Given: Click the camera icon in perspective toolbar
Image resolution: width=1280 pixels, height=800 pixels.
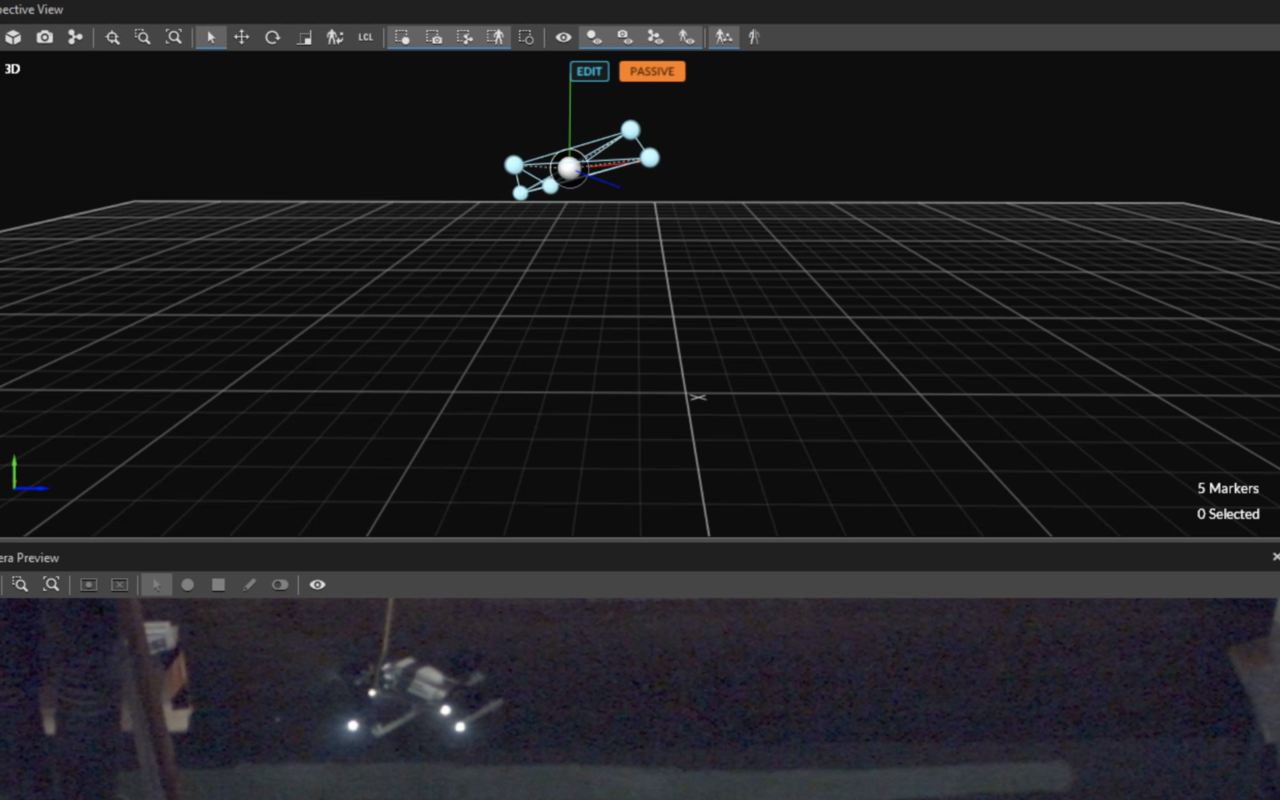Looking at the screenshot, I should tap(45, 37).
